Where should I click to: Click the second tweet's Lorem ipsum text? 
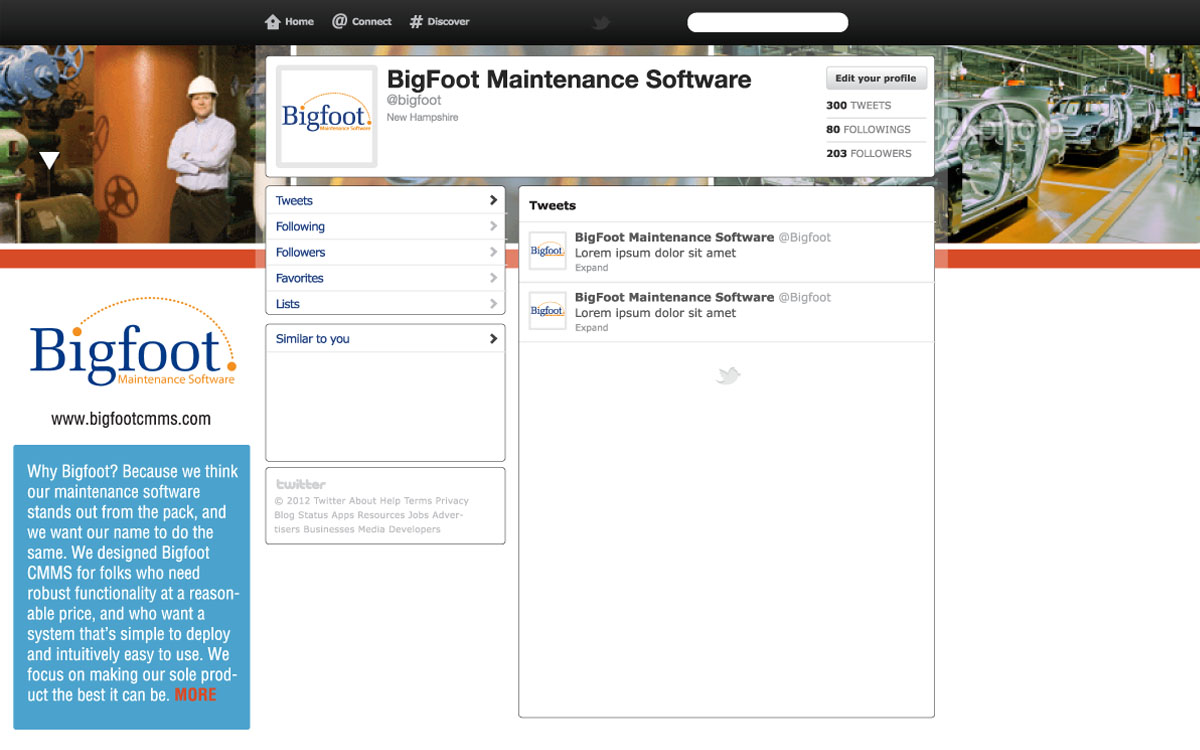tap(655, 313)
